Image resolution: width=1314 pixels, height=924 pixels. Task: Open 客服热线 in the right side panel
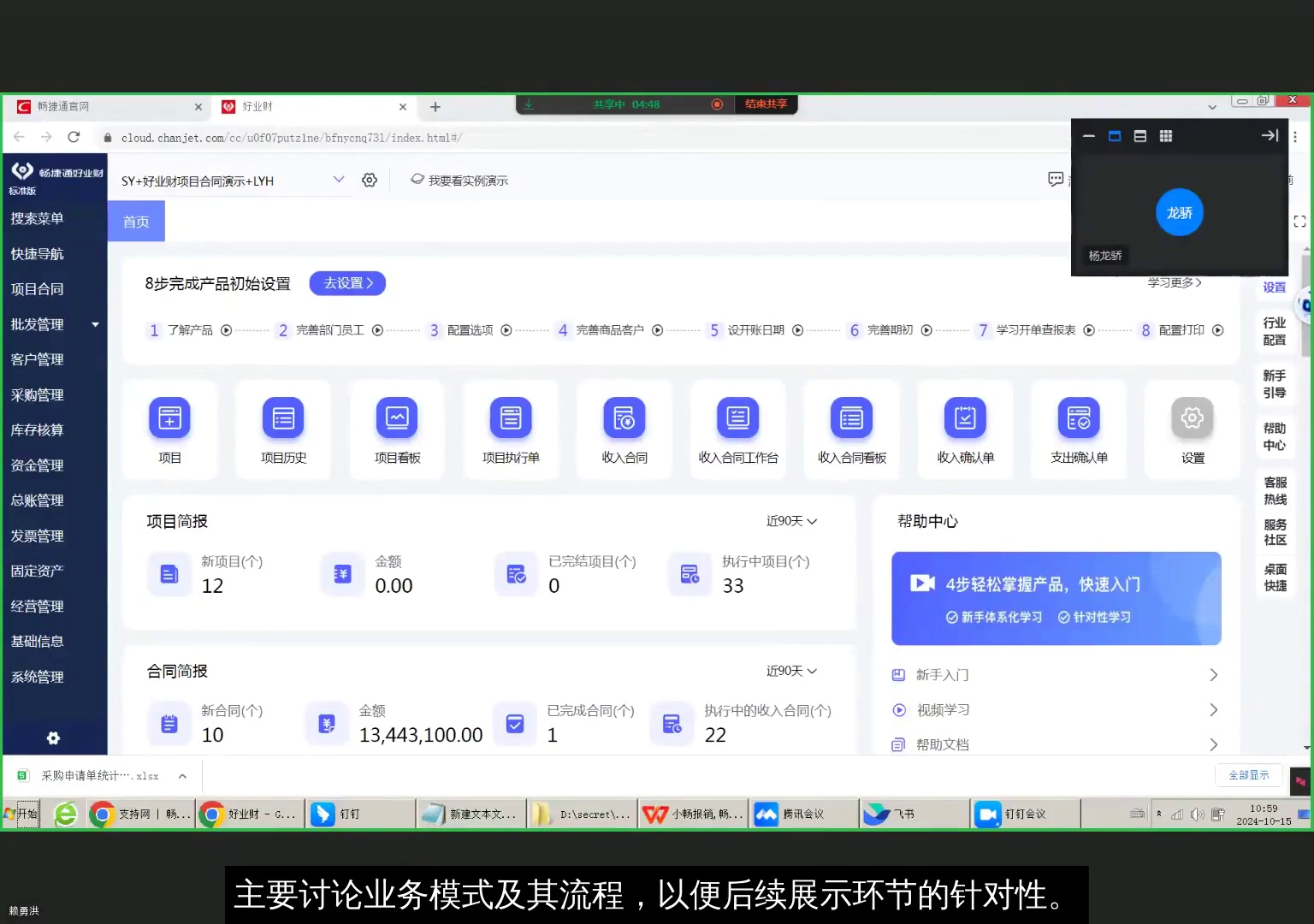[1274, 489]
